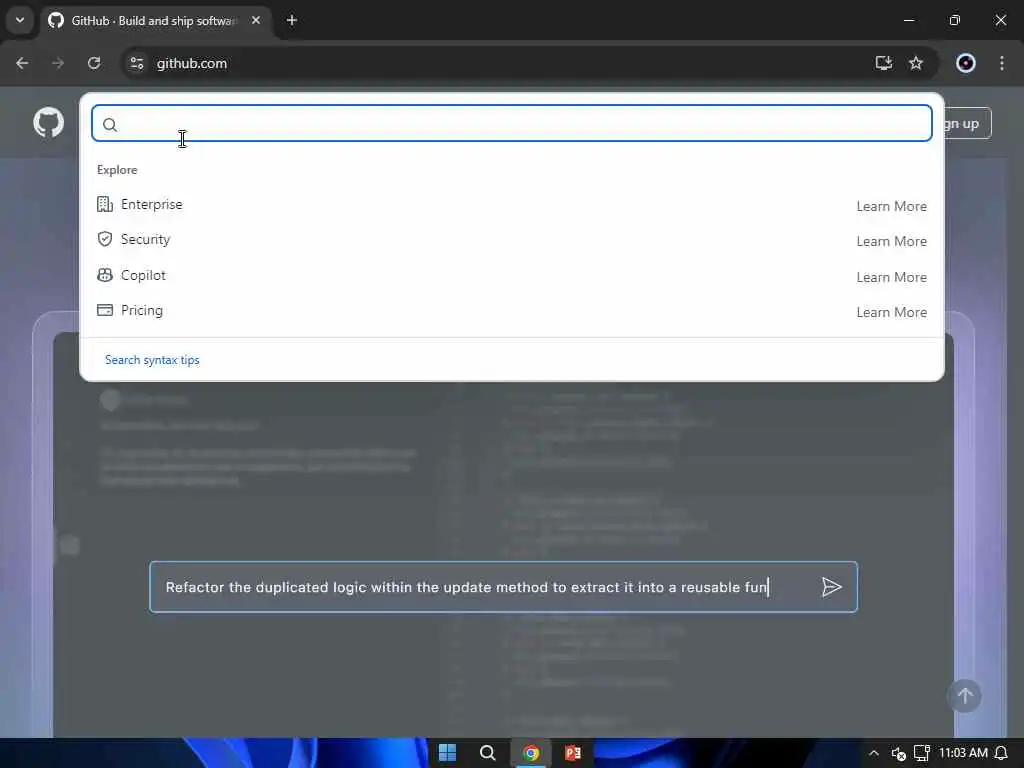Click the Pricing credit card icon
This screenshot has height=768, width=1024.
(104, 310)
